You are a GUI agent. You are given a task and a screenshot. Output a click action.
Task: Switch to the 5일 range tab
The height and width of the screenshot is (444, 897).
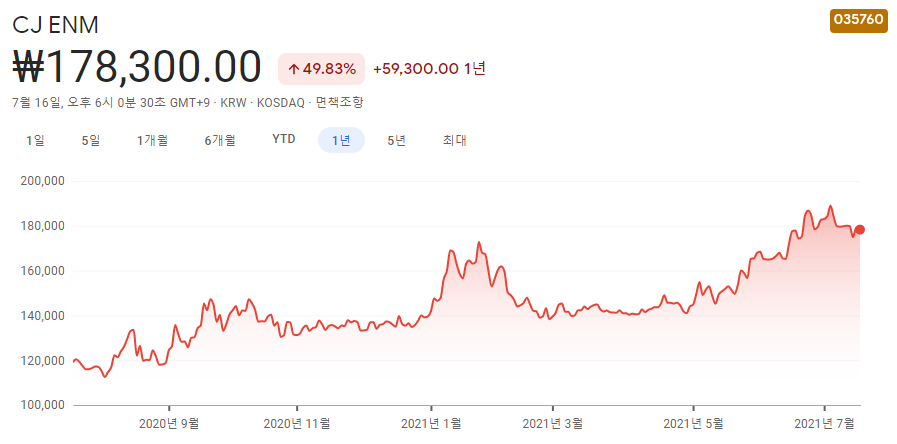[91, 140]
